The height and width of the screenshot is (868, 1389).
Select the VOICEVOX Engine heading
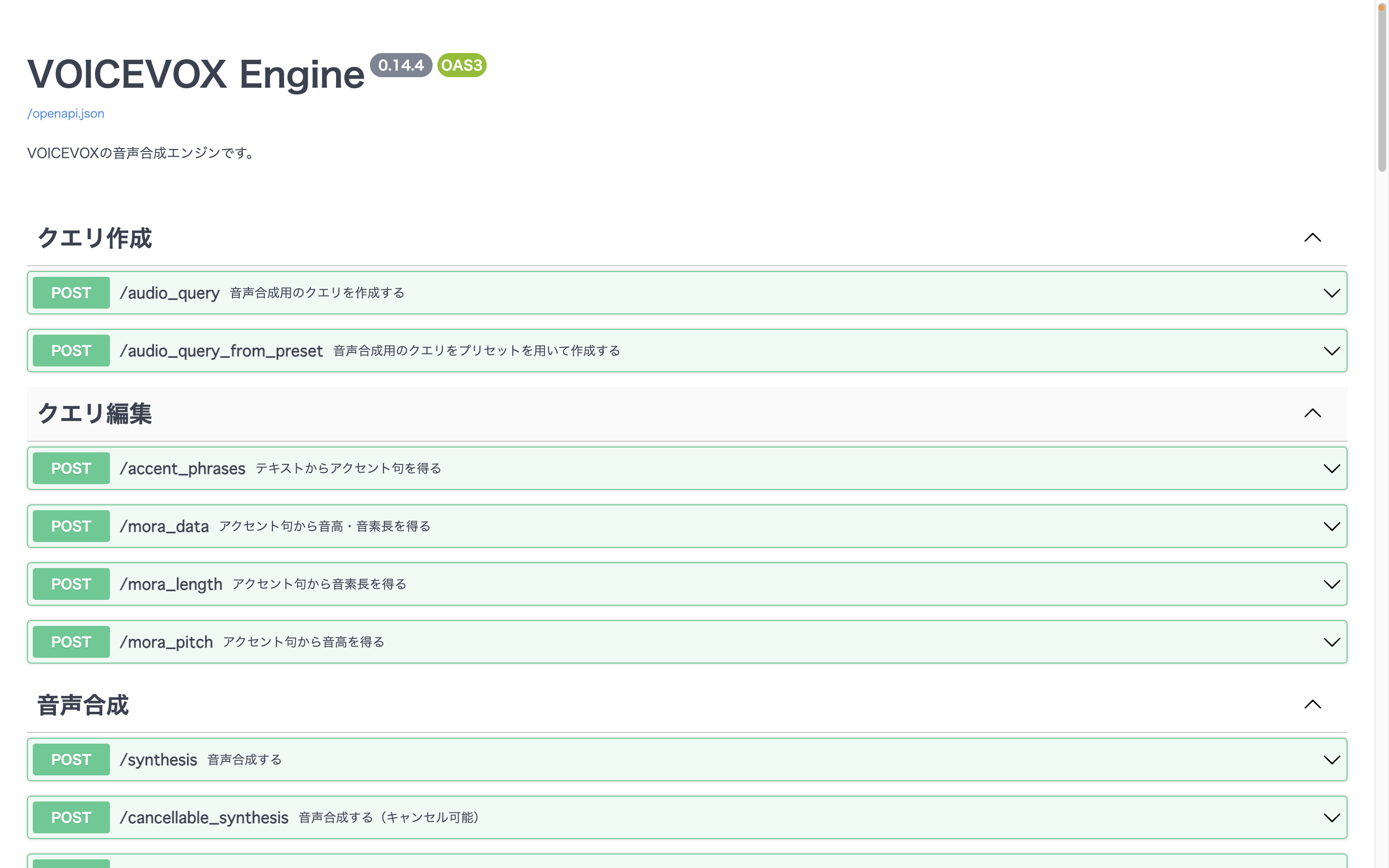[195, 73]
